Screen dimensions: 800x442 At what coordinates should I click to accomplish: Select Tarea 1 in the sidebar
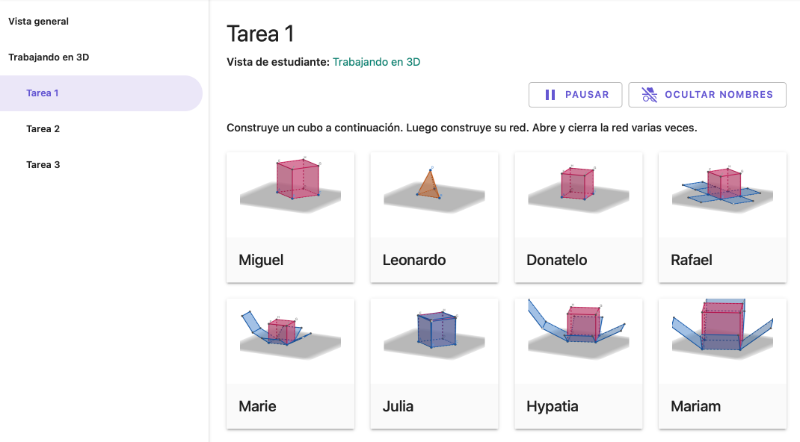coord(101,93)
